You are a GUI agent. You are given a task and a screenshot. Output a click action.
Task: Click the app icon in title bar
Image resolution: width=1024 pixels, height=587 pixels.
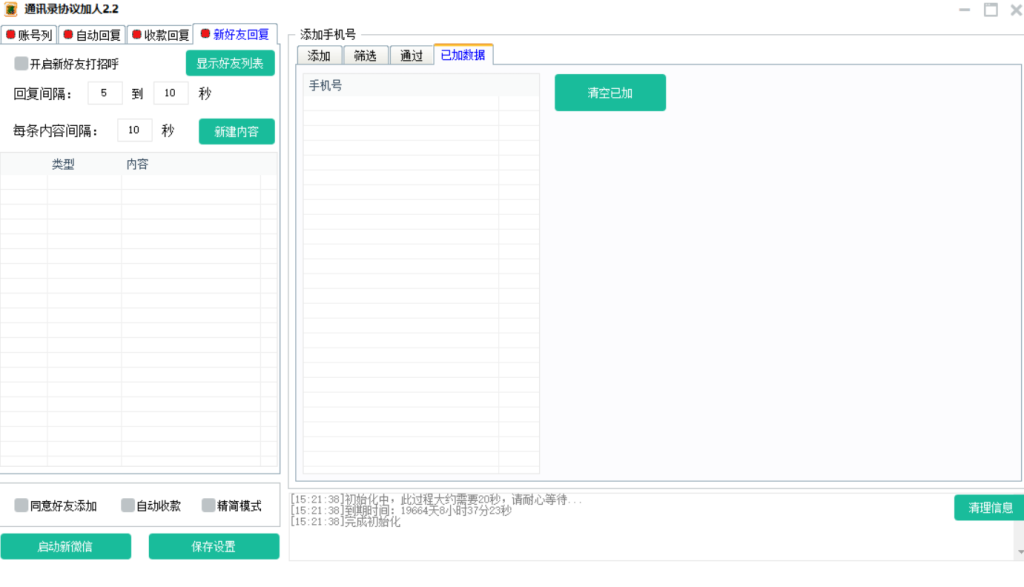(x=11, y=9)
